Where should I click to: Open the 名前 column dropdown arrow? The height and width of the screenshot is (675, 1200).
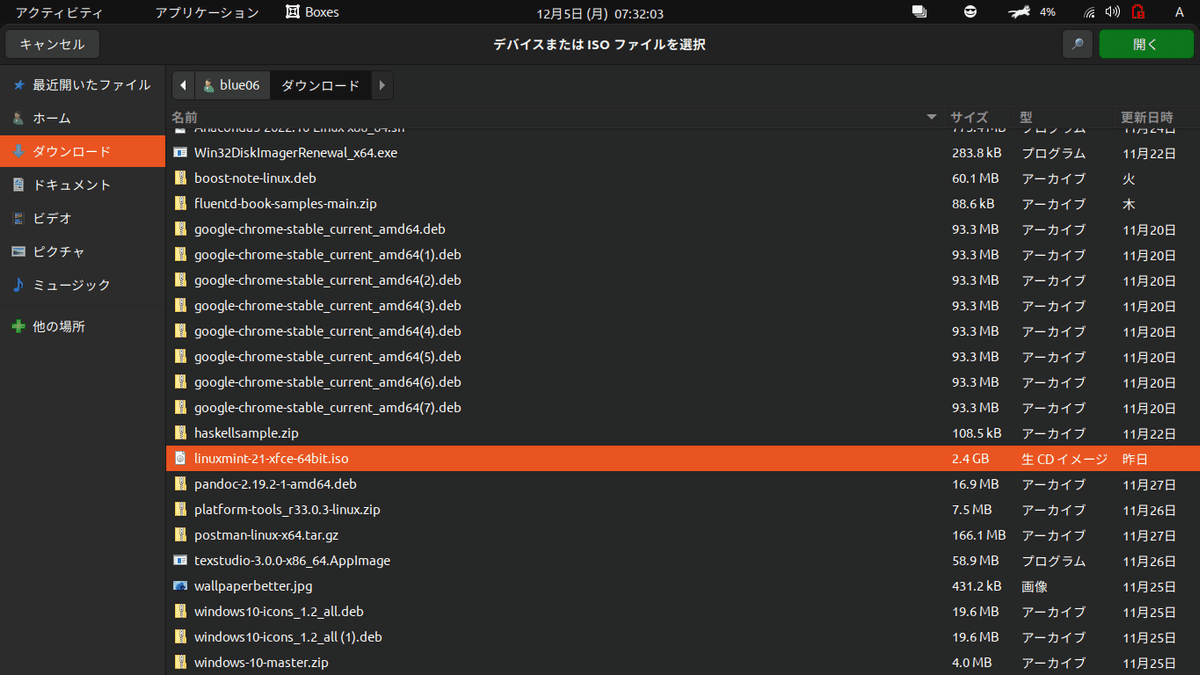click(x=931, y=117)
